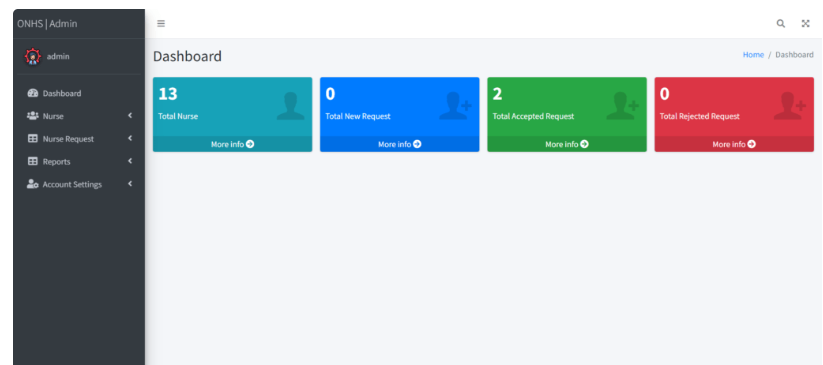
Task: Open More info on Total Accepted Request card
Action: [x=567, y=144]
